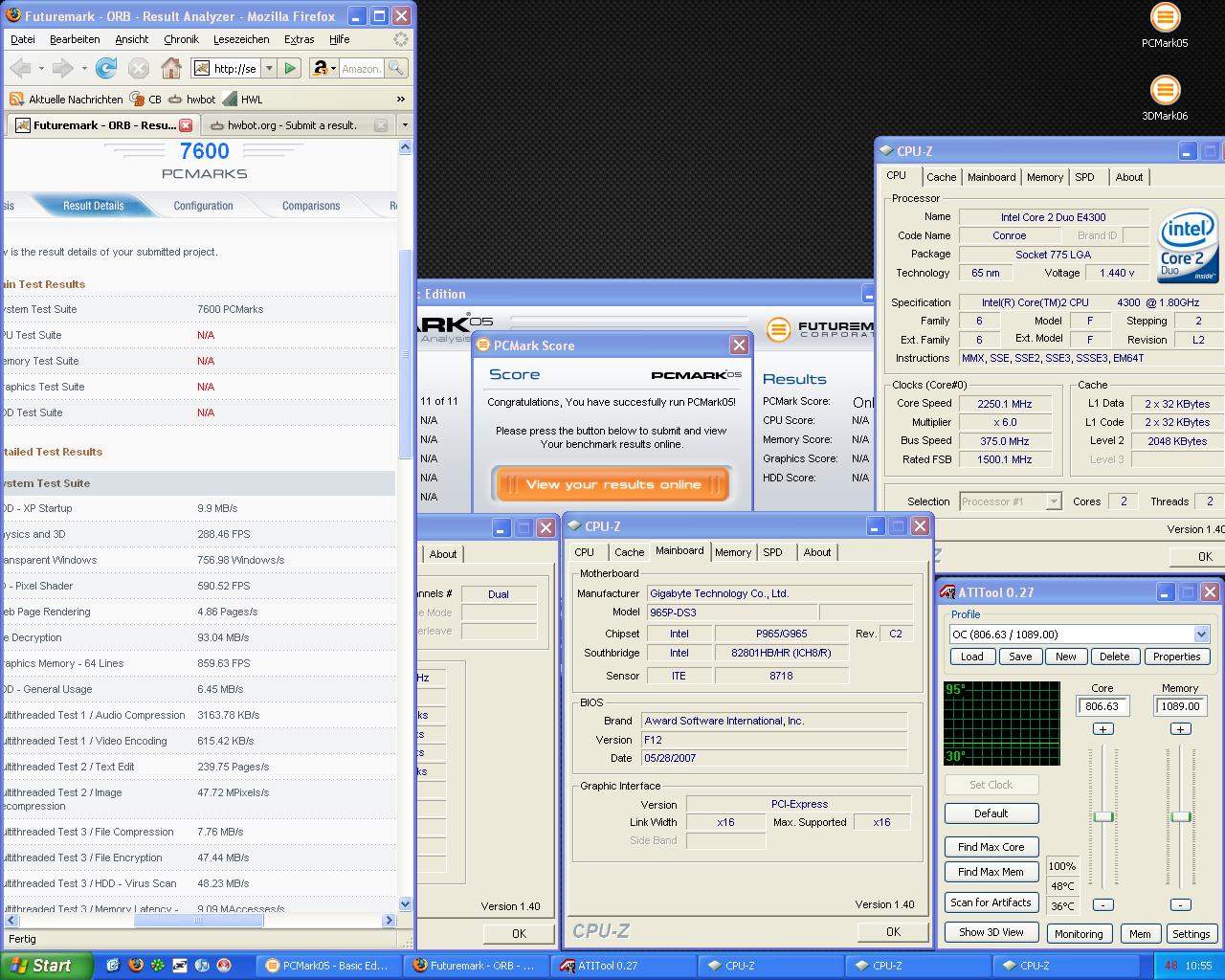Image resolution: width=1225 pixels, height=980 pixels.
Task: Click the ATITool Memory clock slider handle
Action: point(1181,816)
